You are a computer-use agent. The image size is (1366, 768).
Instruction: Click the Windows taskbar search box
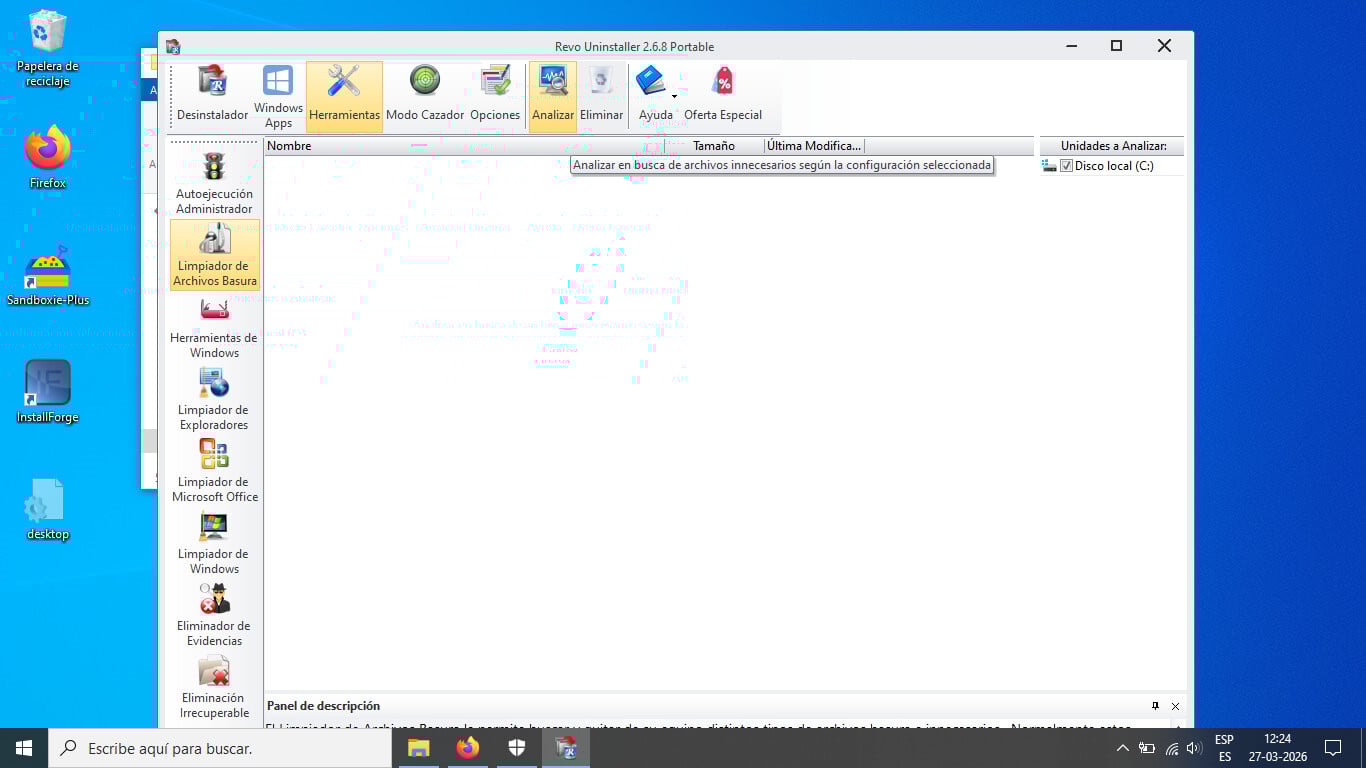[220, 748]
